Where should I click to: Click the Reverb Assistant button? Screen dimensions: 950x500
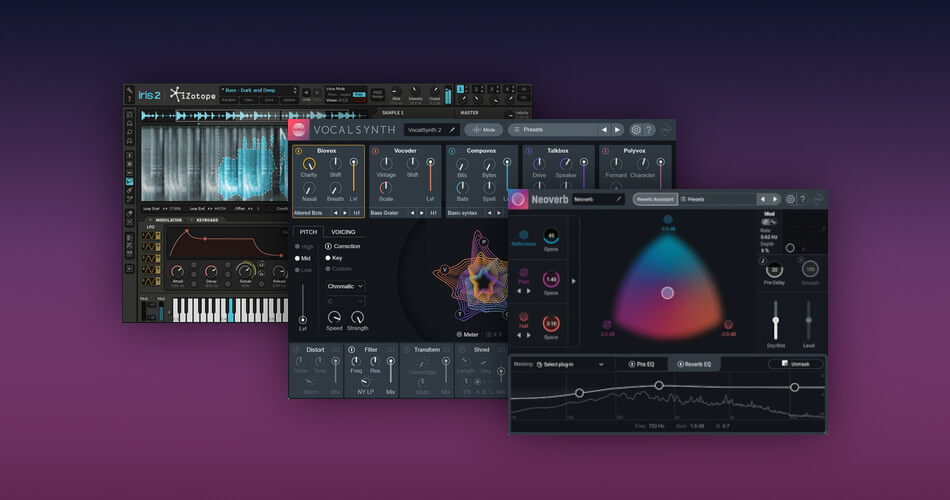coord(655,199)
